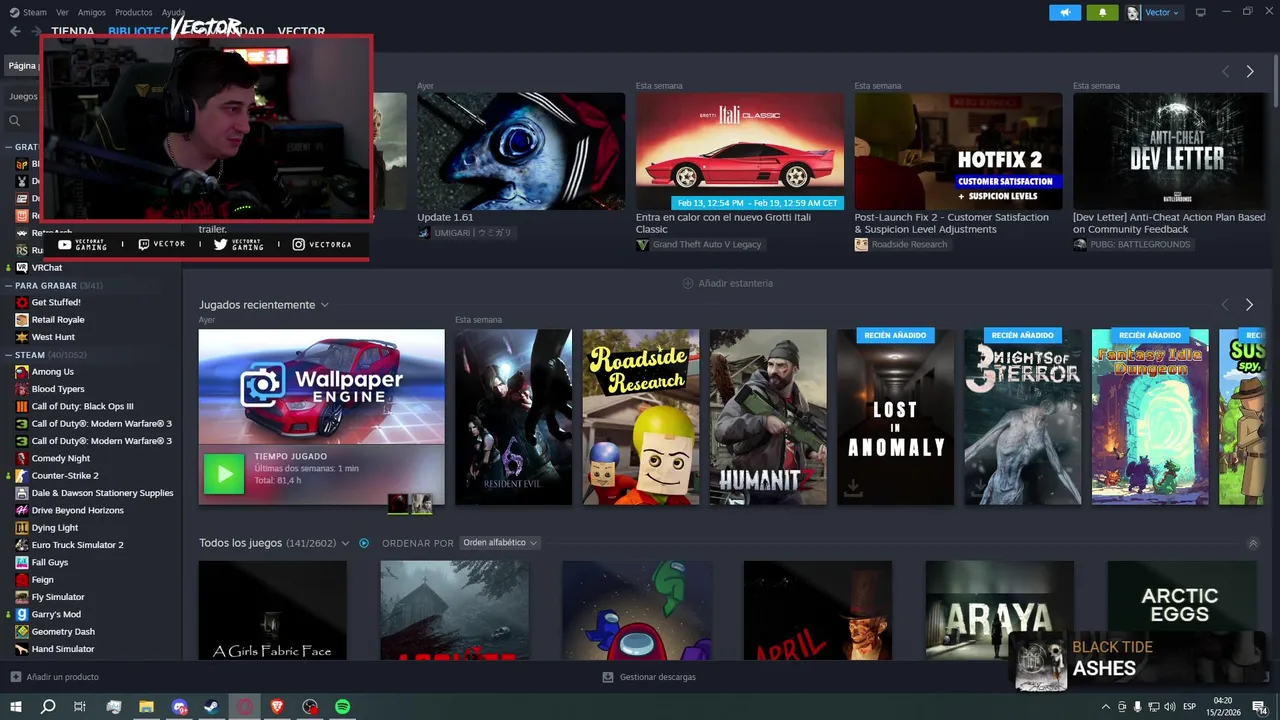Click the Get Stuffed! game icon

coord(22,302)
